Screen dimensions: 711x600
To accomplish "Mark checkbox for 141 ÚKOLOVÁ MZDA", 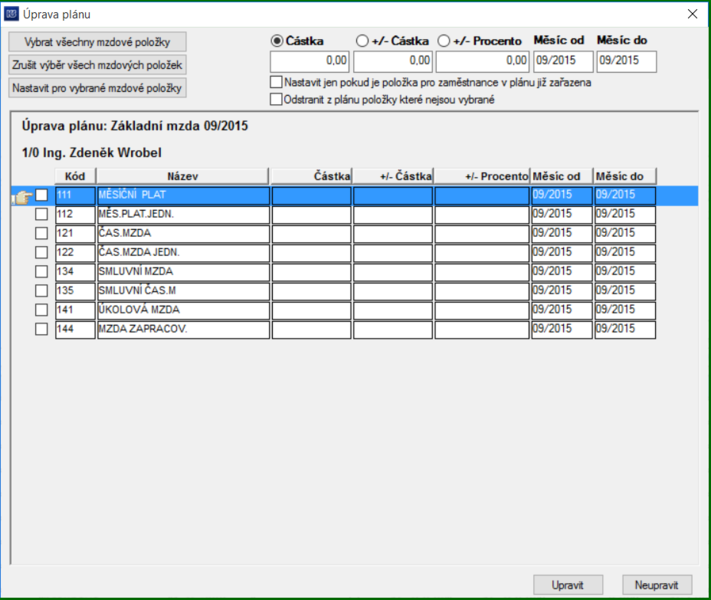I will [x=41, y=310].
